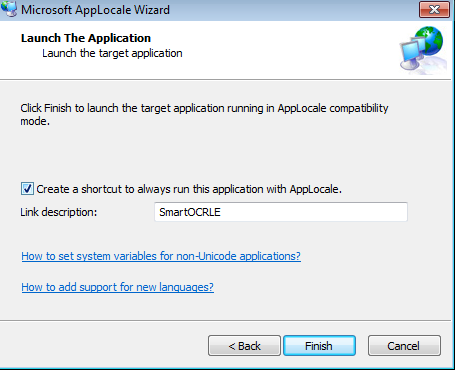Uncheck the create shortcut checkbox
Screen dimensions: 455x370
coord(27,189)
